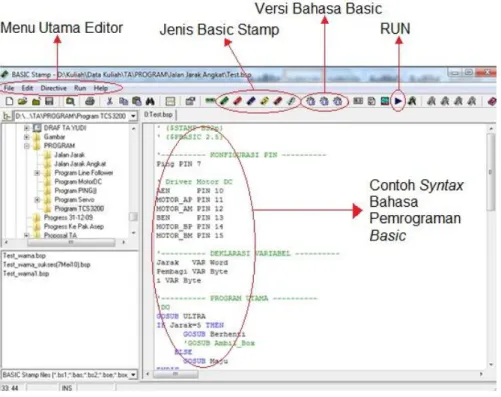Click code editor scroll down arrow

point(491,365)
